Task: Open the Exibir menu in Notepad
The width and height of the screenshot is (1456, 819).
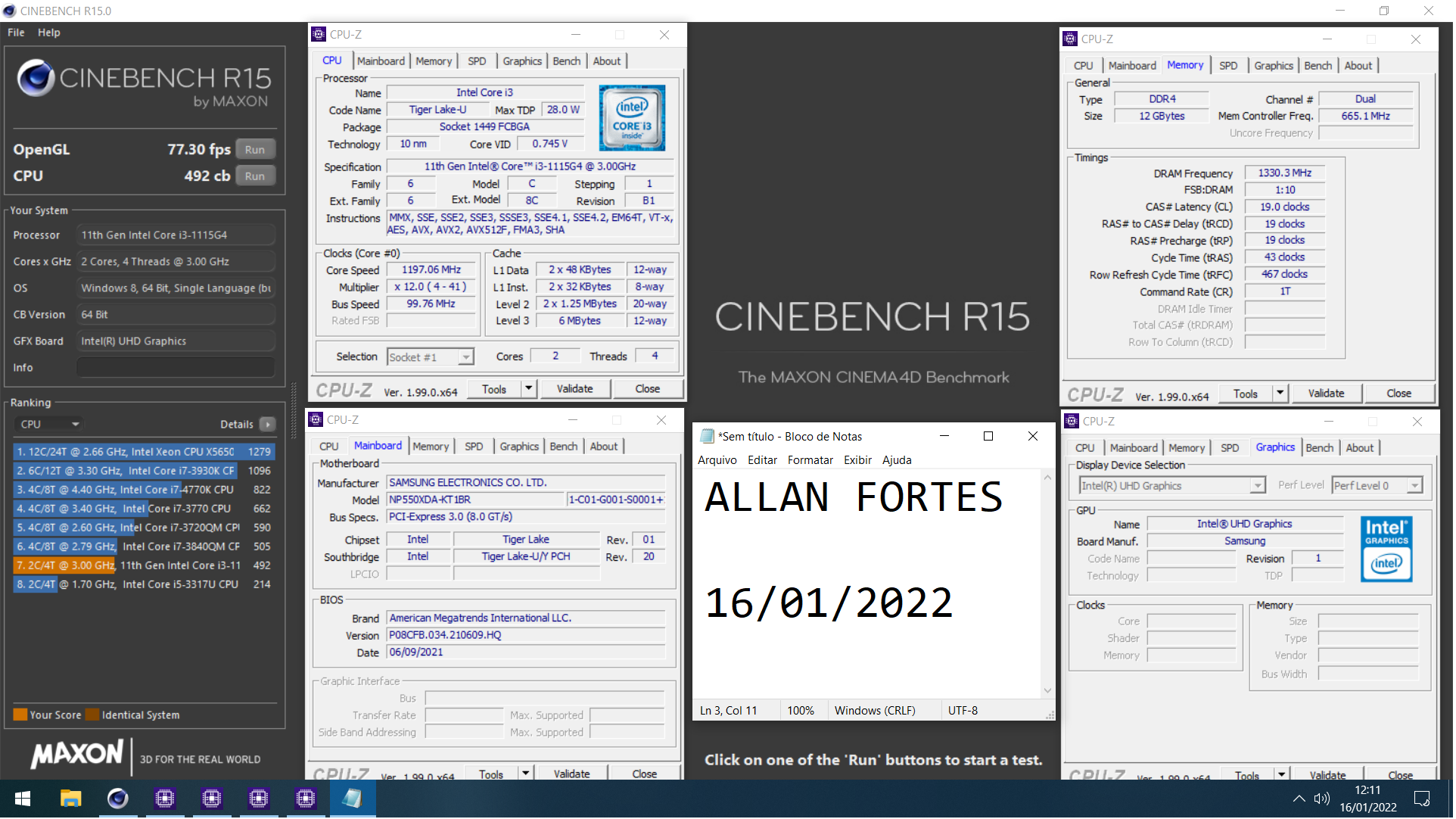Action: click(859, 460)
